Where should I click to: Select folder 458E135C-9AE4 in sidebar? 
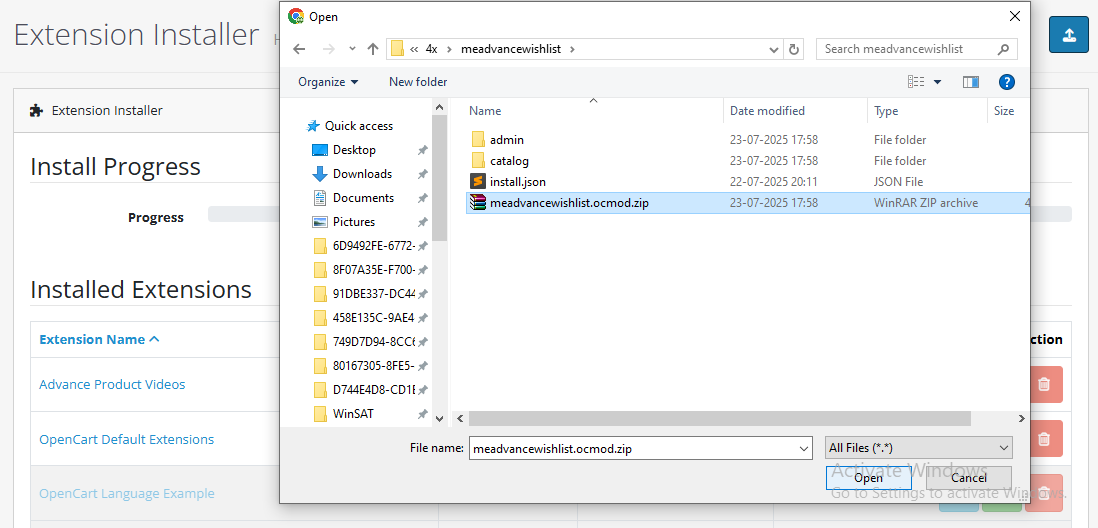374,317
